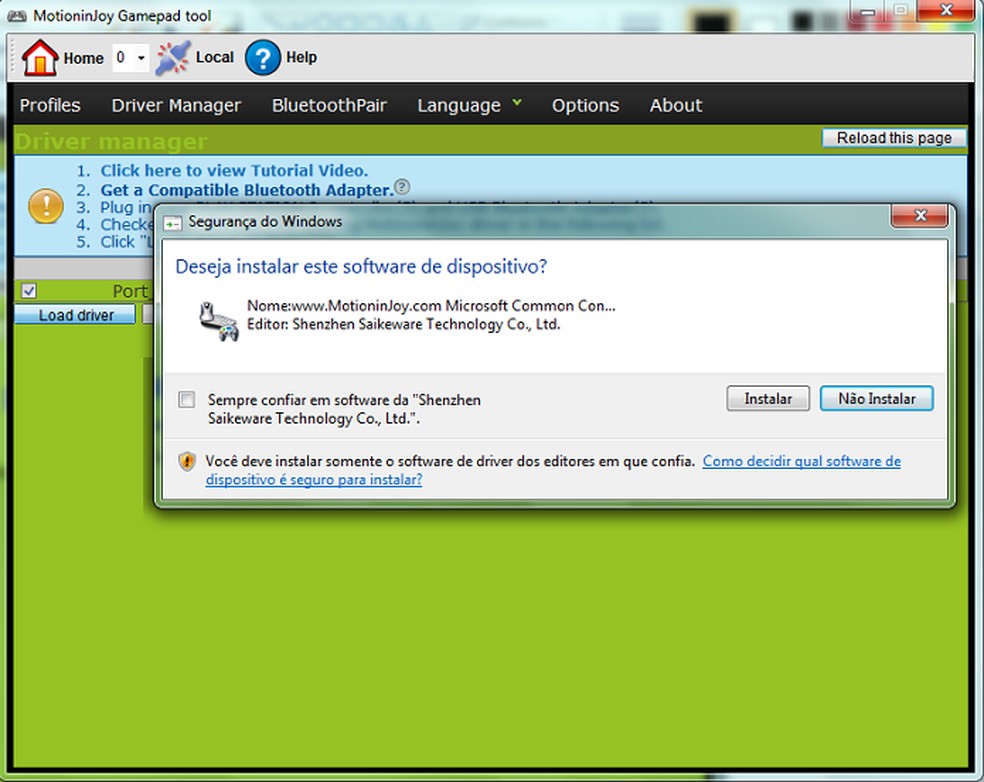Click the yellow warning exclamation icon

(x=46, y=206)
